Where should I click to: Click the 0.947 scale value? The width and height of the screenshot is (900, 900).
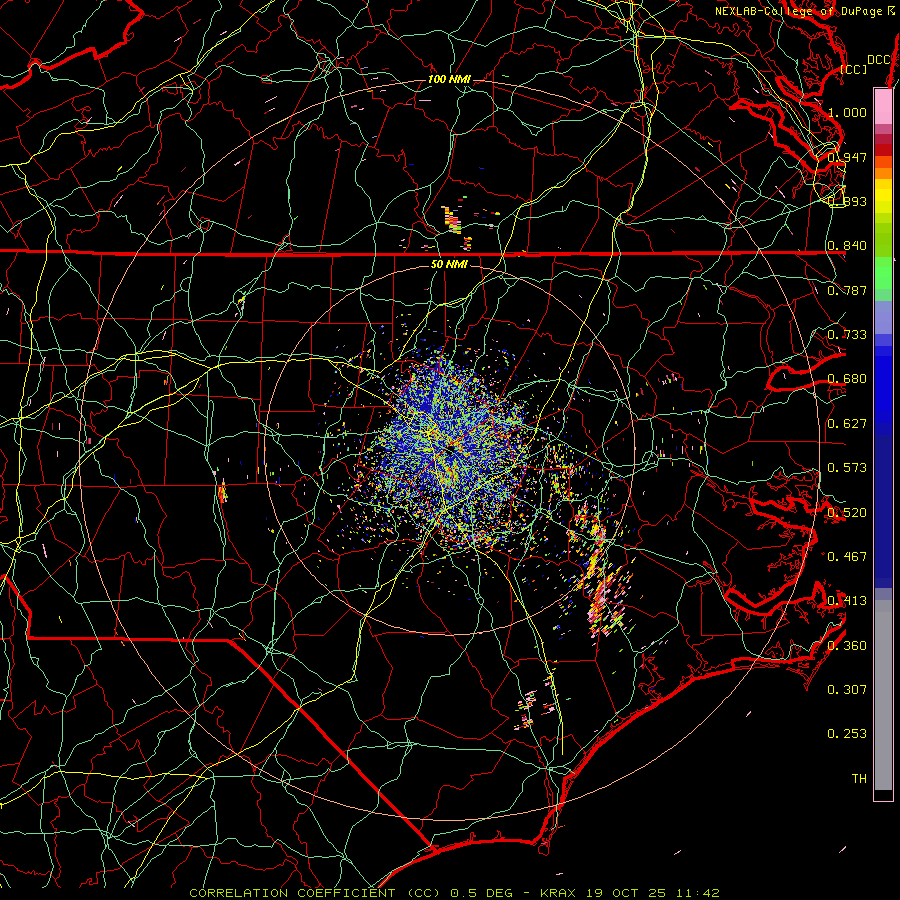[847, 157]
